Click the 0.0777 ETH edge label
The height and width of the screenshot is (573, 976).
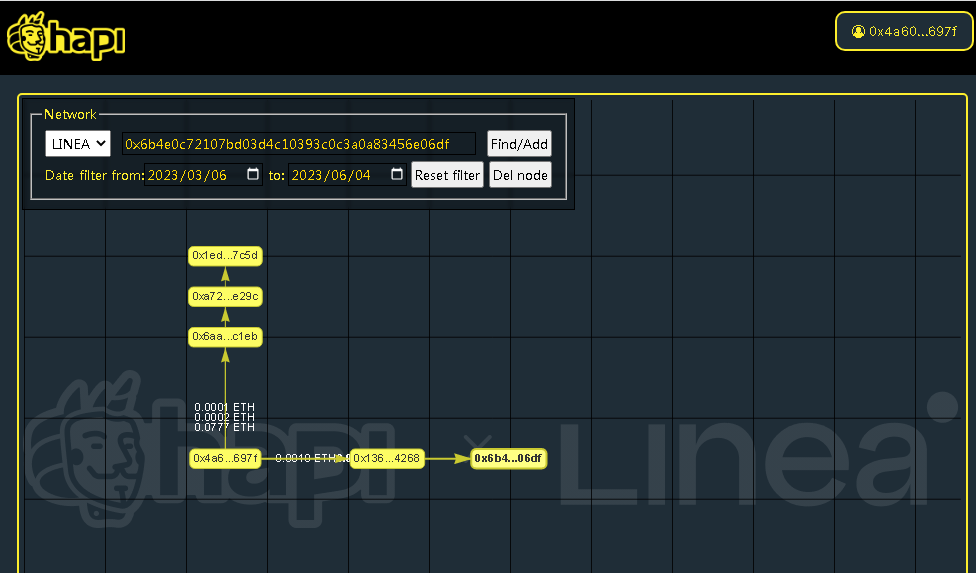coord(224,427)
